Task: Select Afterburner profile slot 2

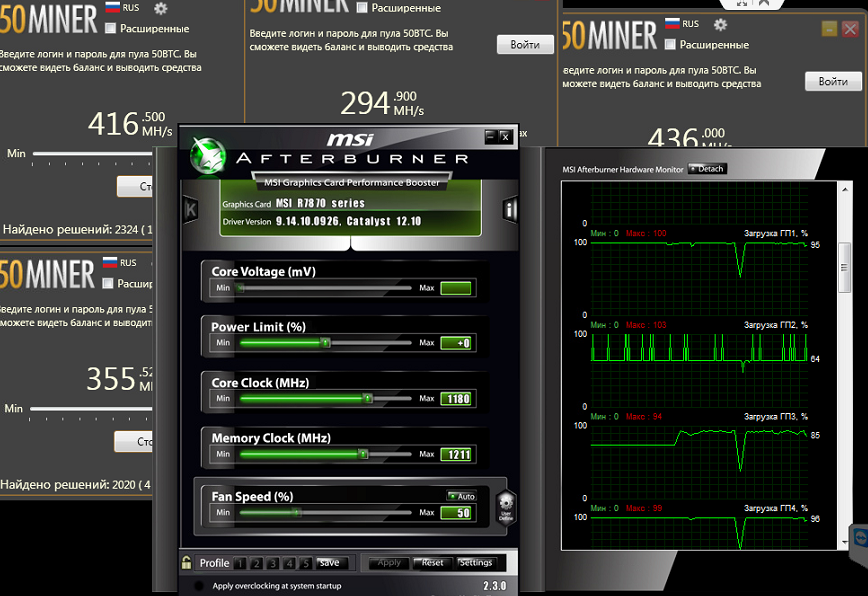Action: coord(256,563)
